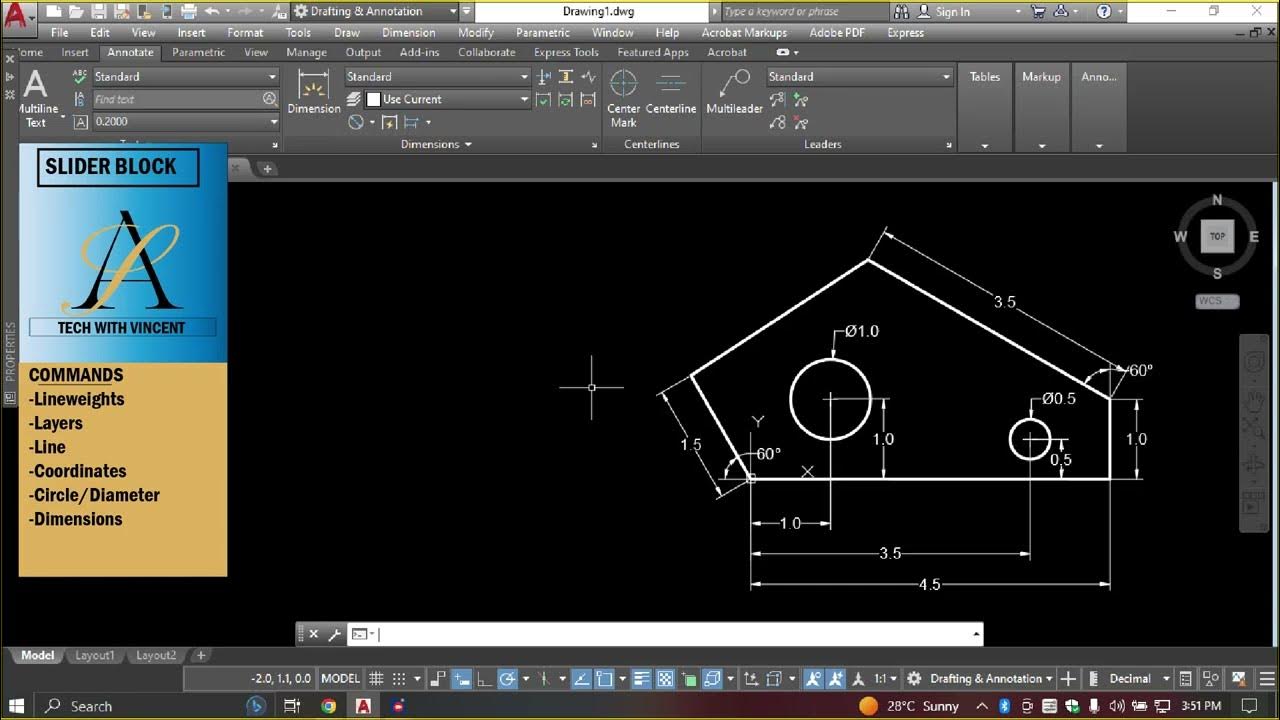Add a new layout with the plus button

click(x=201, y=655)
